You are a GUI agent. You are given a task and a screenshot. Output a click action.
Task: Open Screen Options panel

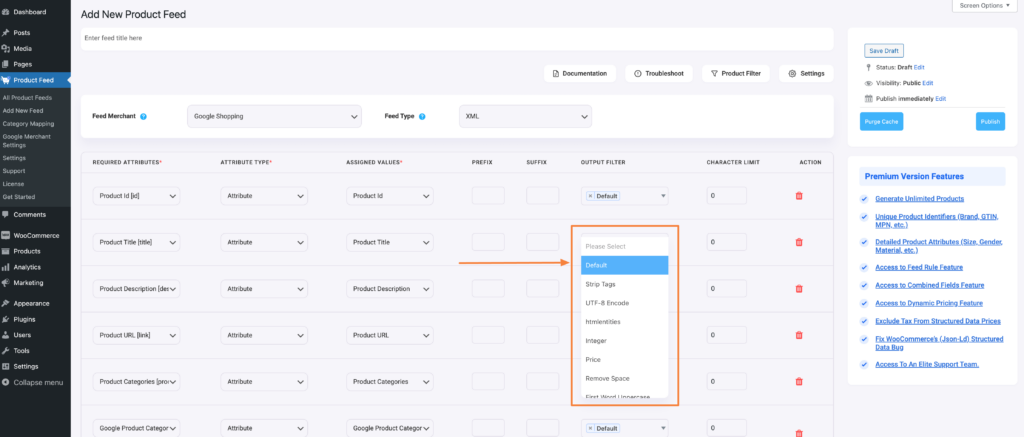pyautogui.click(x=986, y=6)
